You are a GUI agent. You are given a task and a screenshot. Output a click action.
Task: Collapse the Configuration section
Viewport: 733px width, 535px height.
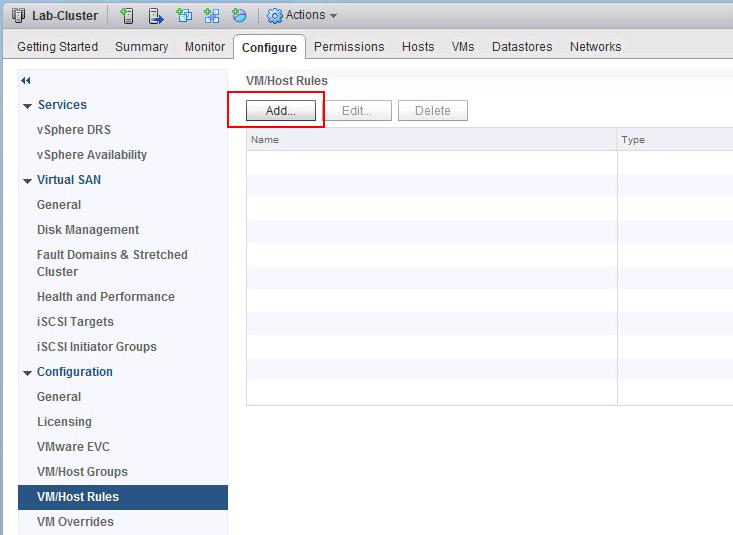[x=28, y=373]
